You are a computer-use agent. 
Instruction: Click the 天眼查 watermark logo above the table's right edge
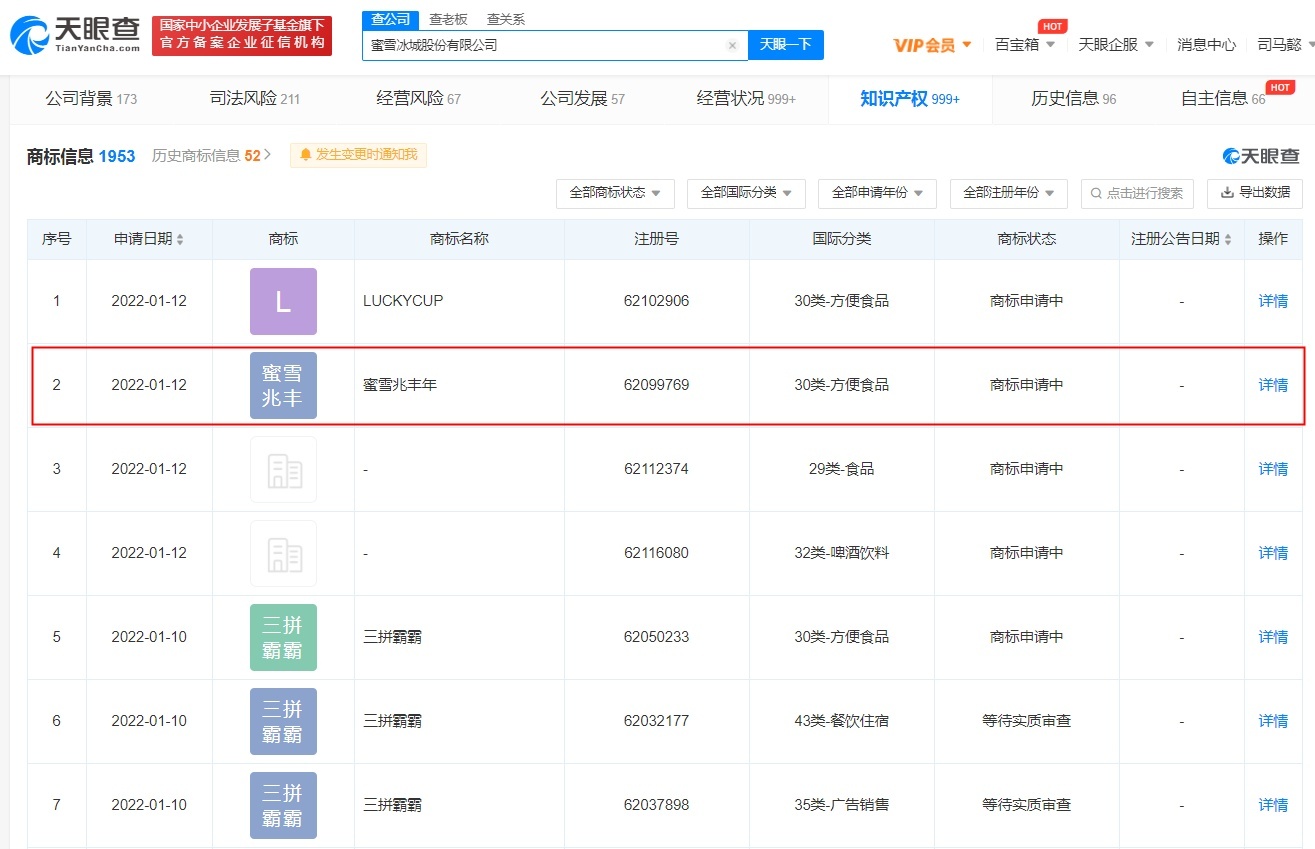1261,156
